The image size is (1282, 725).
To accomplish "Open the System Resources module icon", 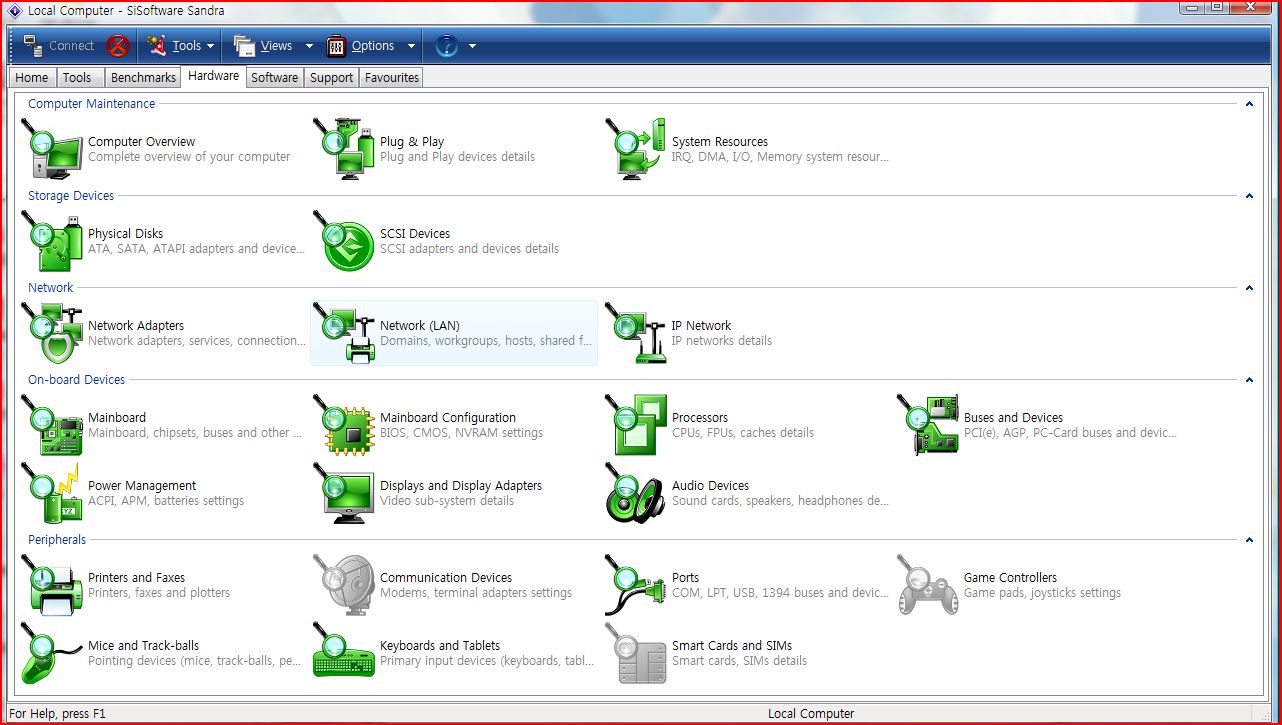I will [x=636, y=149].
